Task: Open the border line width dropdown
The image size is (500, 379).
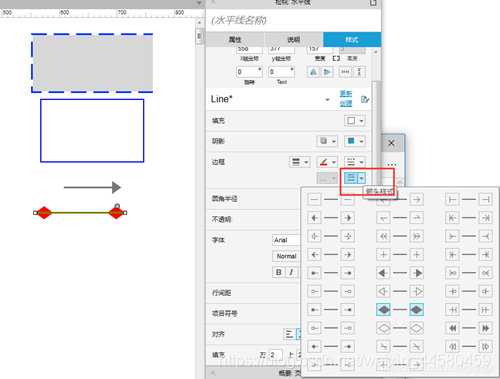Action: point(300,162)
